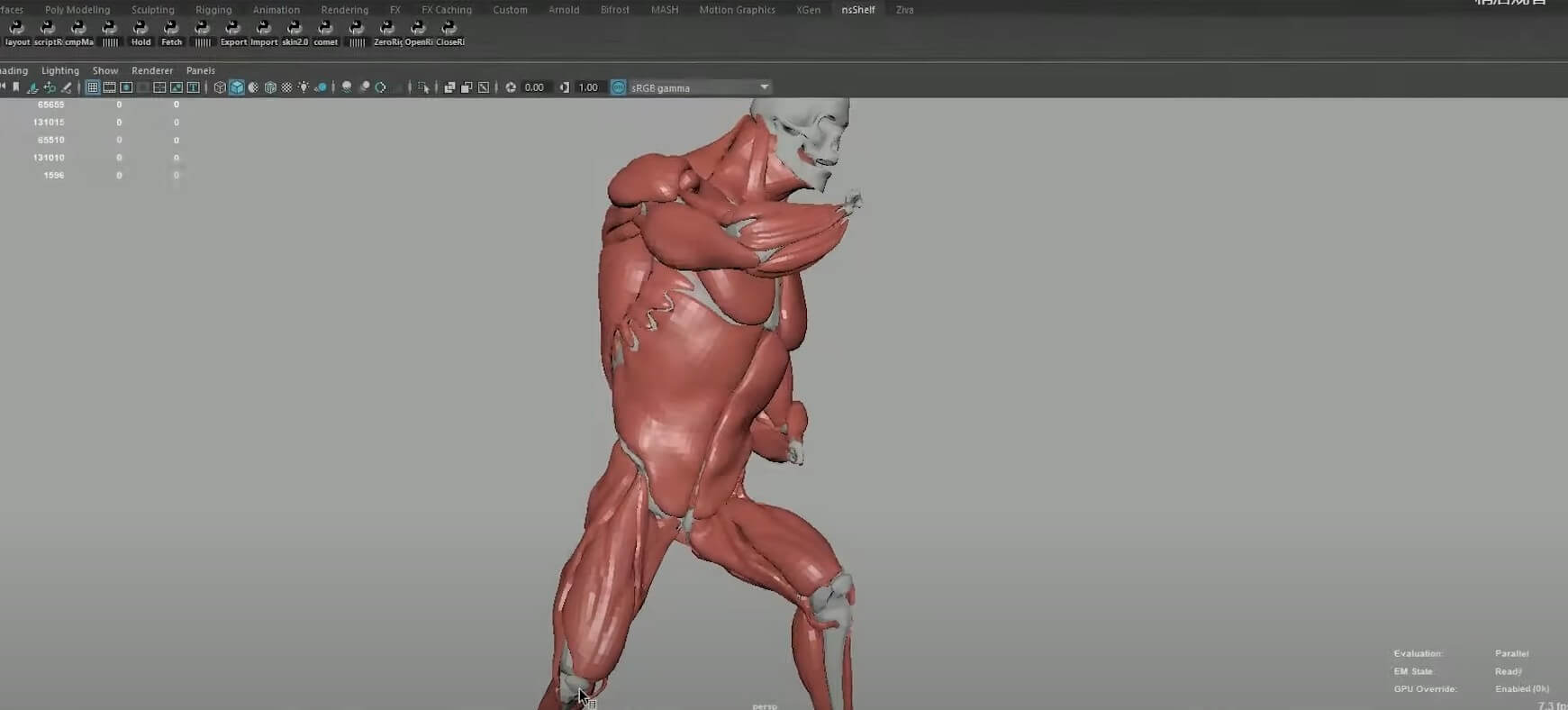Click the Export shelf icon
Viewport: 1568px width, 710px height.
pyautogui.click(x=232, y=32)
